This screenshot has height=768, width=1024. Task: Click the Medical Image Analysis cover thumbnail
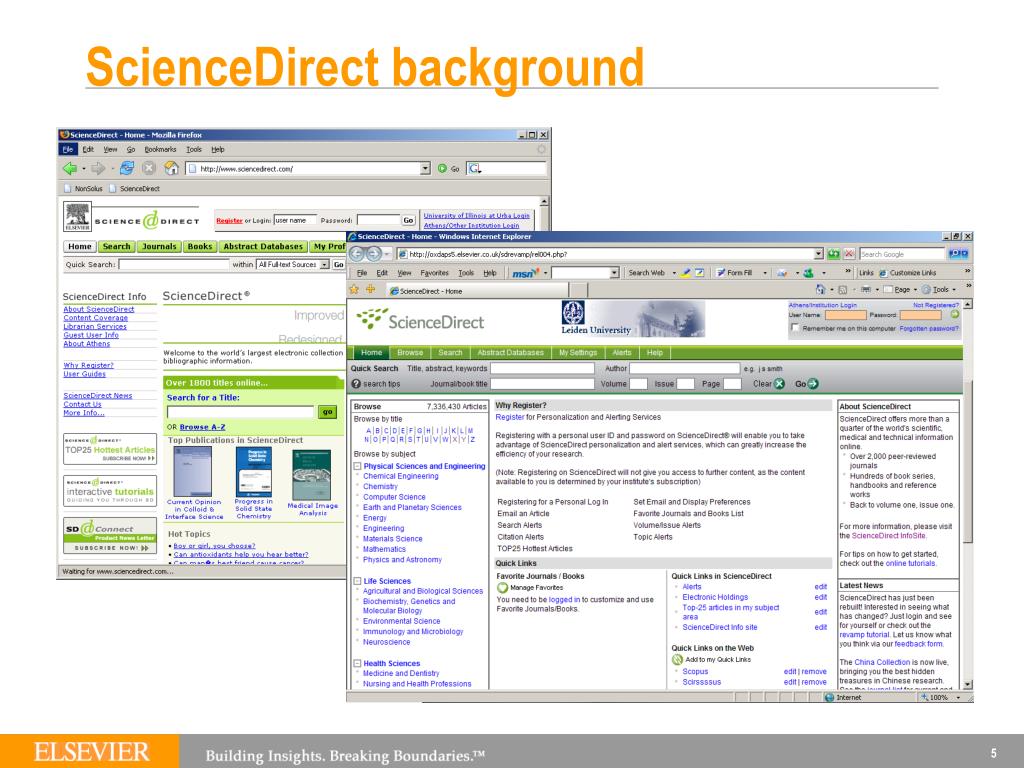(312, 475)
